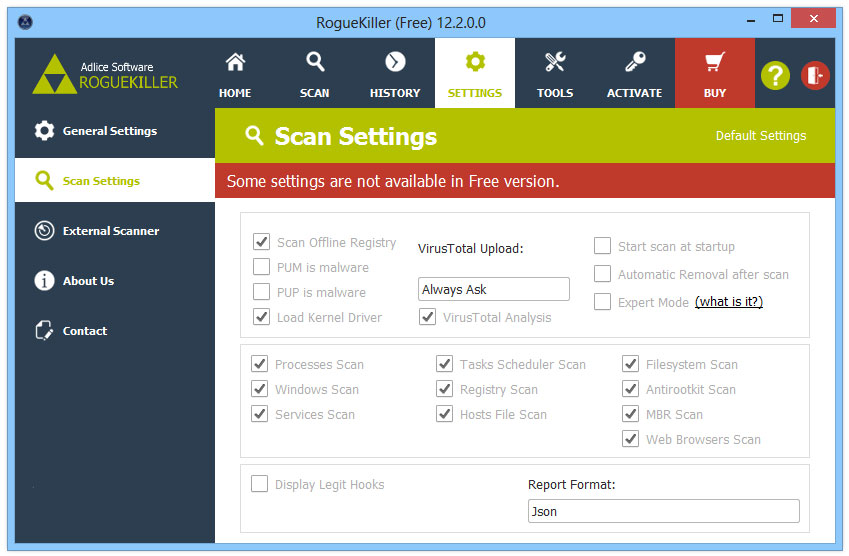Click the green help question mark icon
The width and height of the screenshot is (849, 556).
[x=775, y=76]
